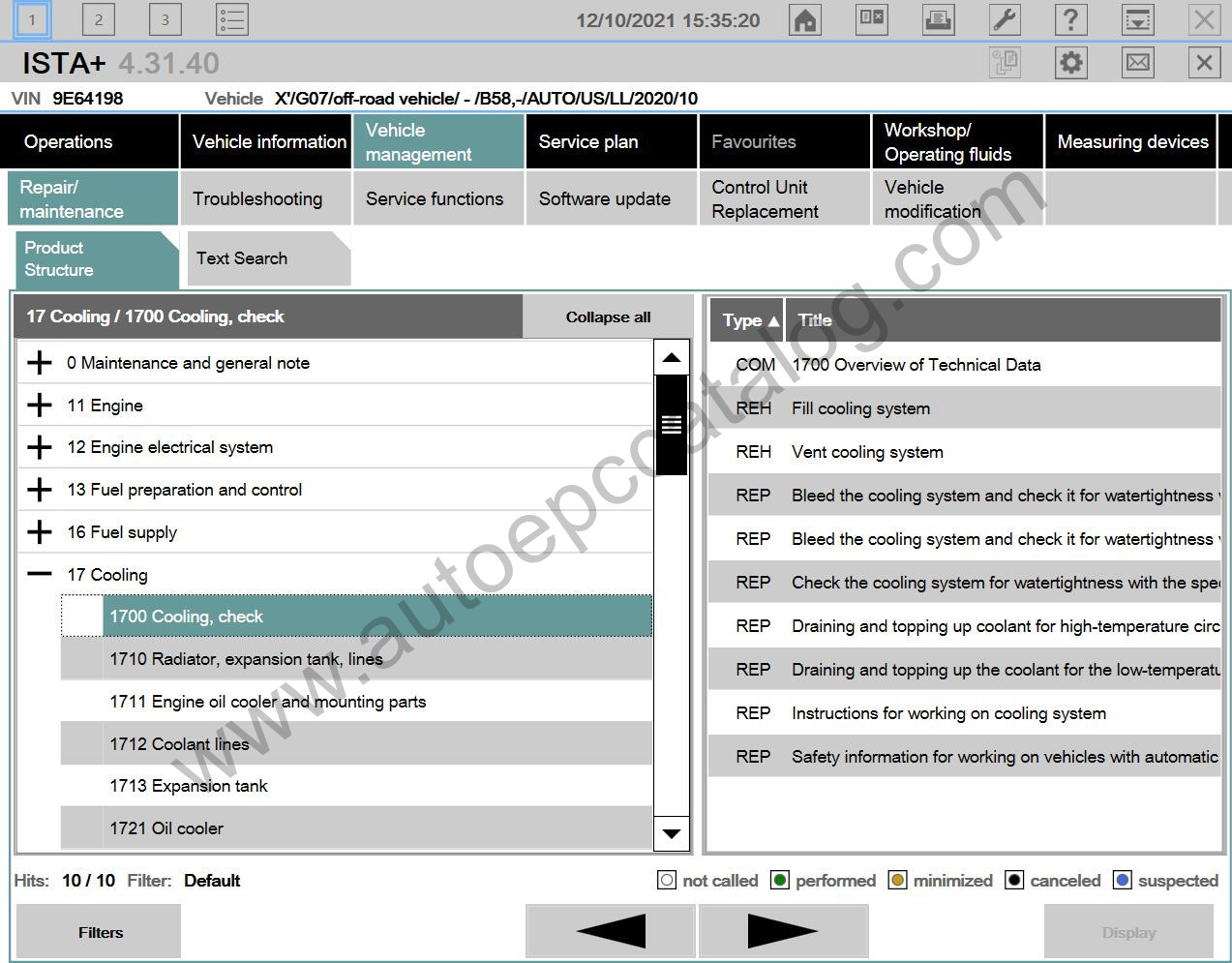Screen dimensions: 1232x963
Task: Select Draining and topping up high-temperature circuit row
Action: click(x=965, y=626)
